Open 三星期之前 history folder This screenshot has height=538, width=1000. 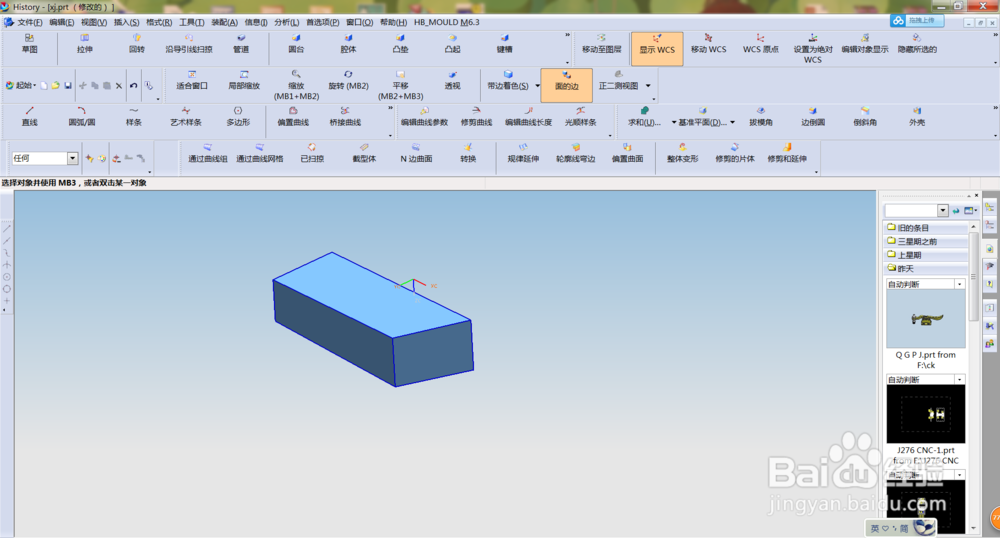coord(927,241)
